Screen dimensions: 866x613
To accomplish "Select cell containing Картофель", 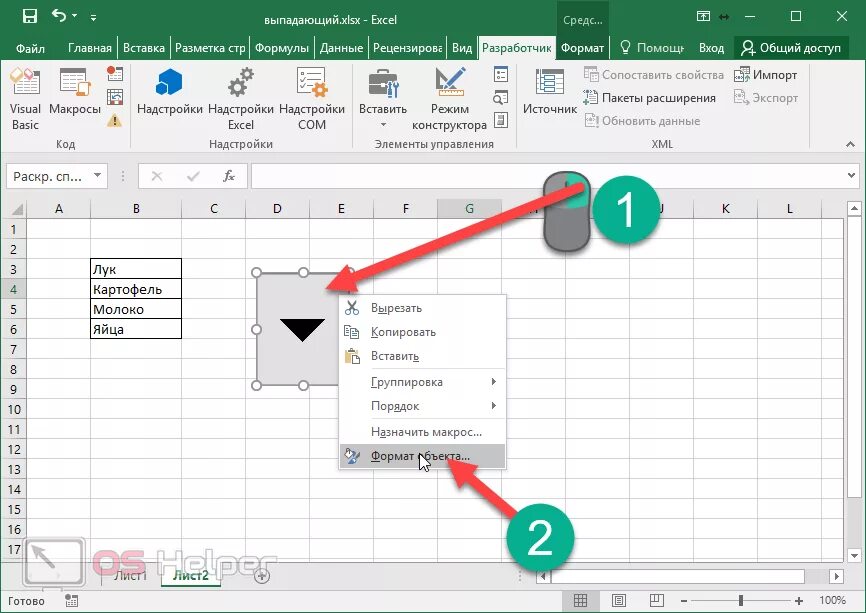I will [136, 289].
